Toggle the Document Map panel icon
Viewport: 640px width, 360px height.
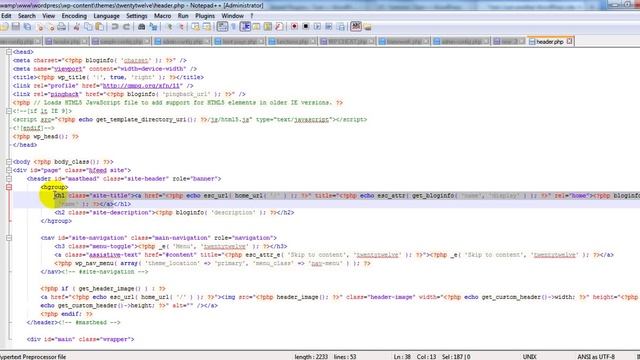[x=268, y=27]
